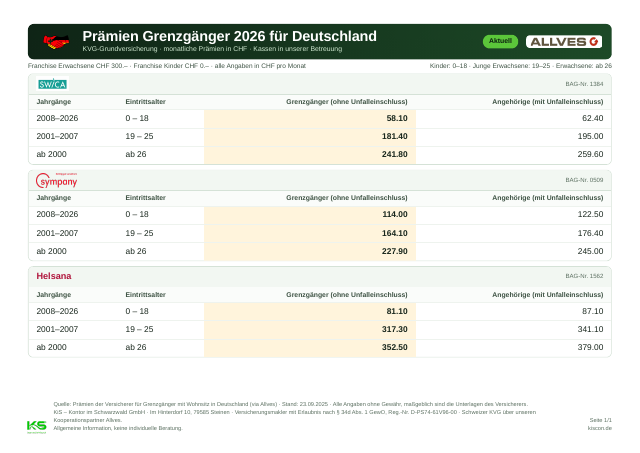
Task: Click Sympany Angehörige premium 122.50
Action: pyautogui.click(x=590, y=214)
